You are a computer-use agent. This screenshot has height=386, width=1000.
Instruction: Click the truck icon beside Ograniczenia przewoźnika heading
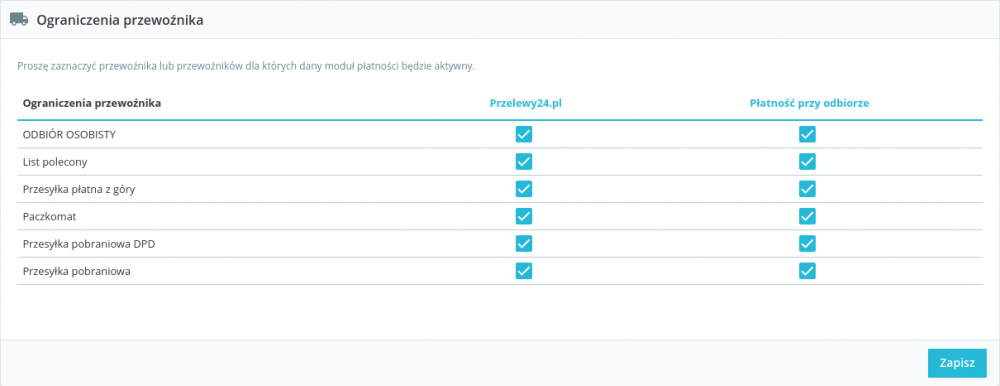pyautogui.click(x=19, y=20)
